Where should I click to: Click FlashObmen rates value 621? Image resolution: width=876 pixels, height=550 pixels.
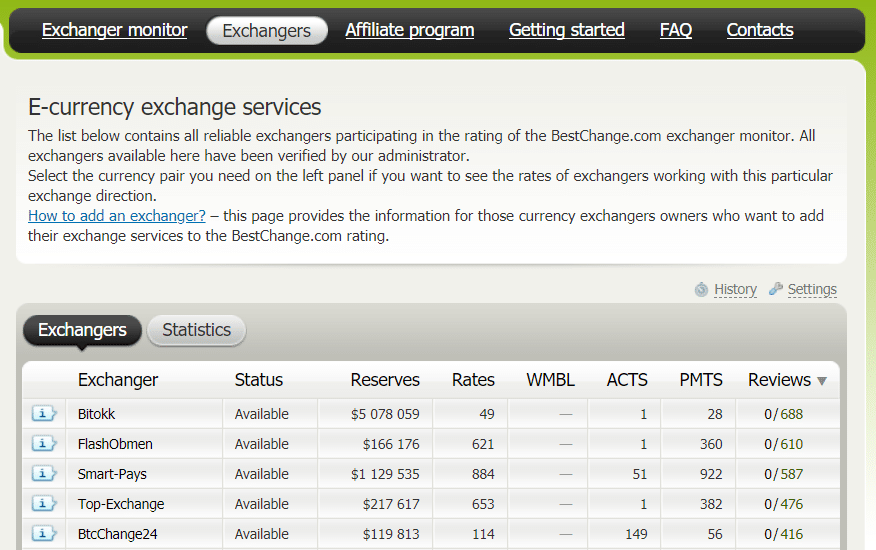coord(483,444)
